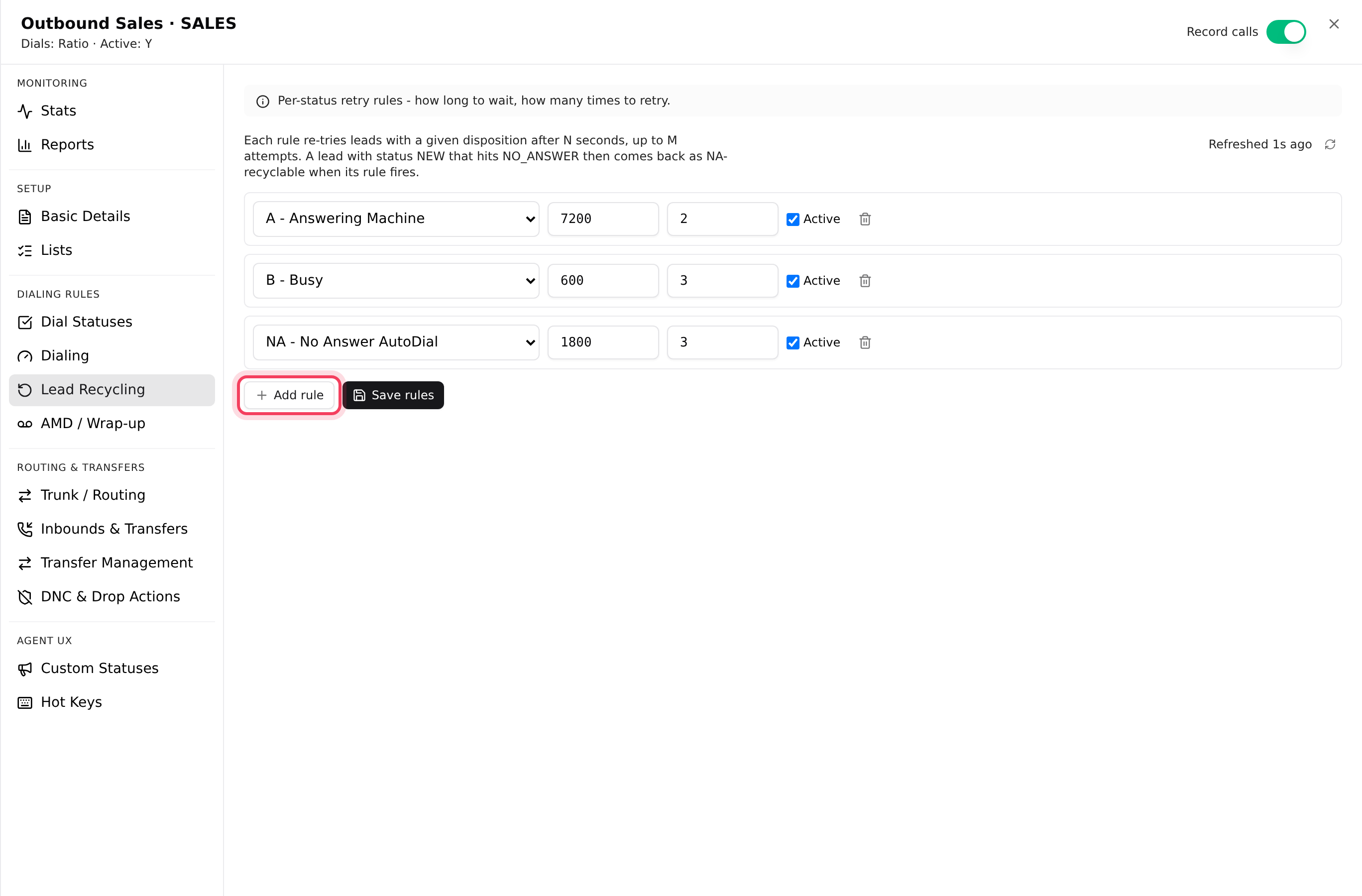The image size is (1362, 896).
Task: Click the 600 seconds delay field
Action: tap(603, 280)
